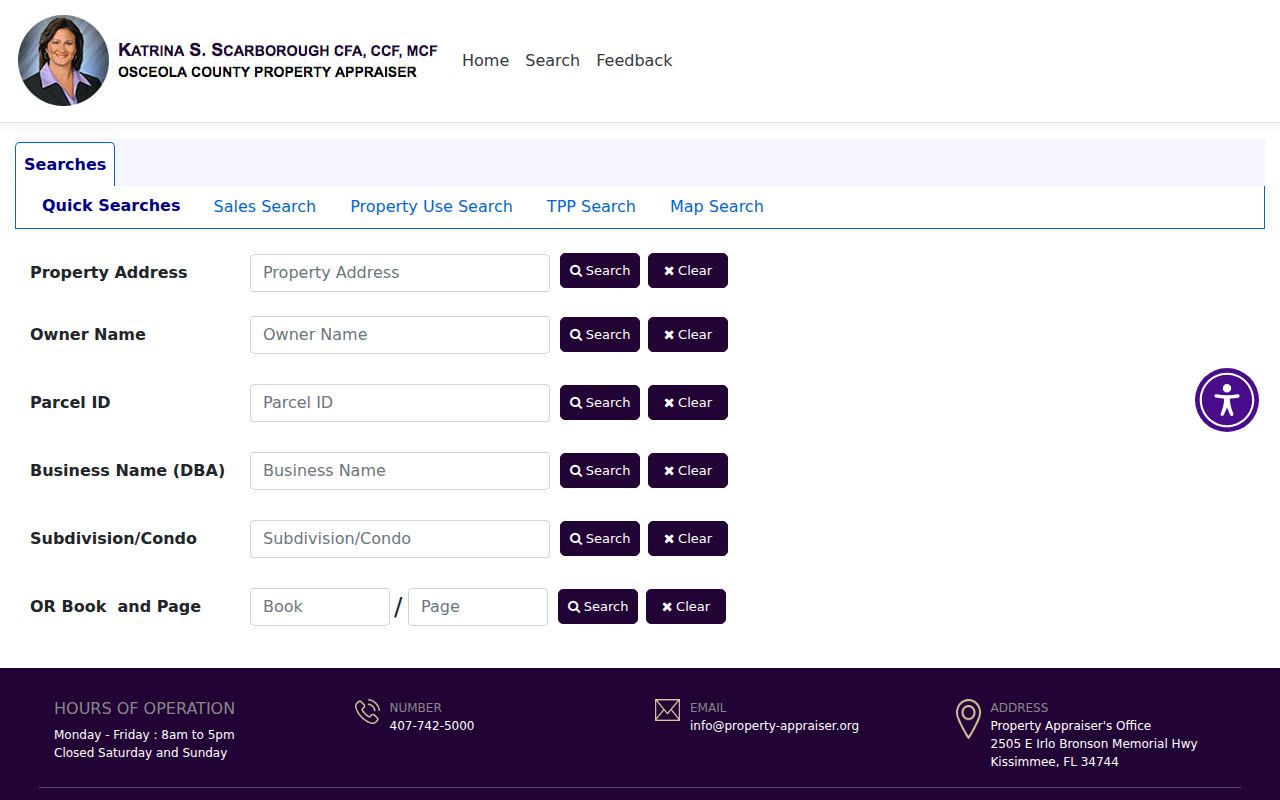1280x800 pixels.
Task: Focus the Subdivision/Condo input field
Action: point(400,538)
